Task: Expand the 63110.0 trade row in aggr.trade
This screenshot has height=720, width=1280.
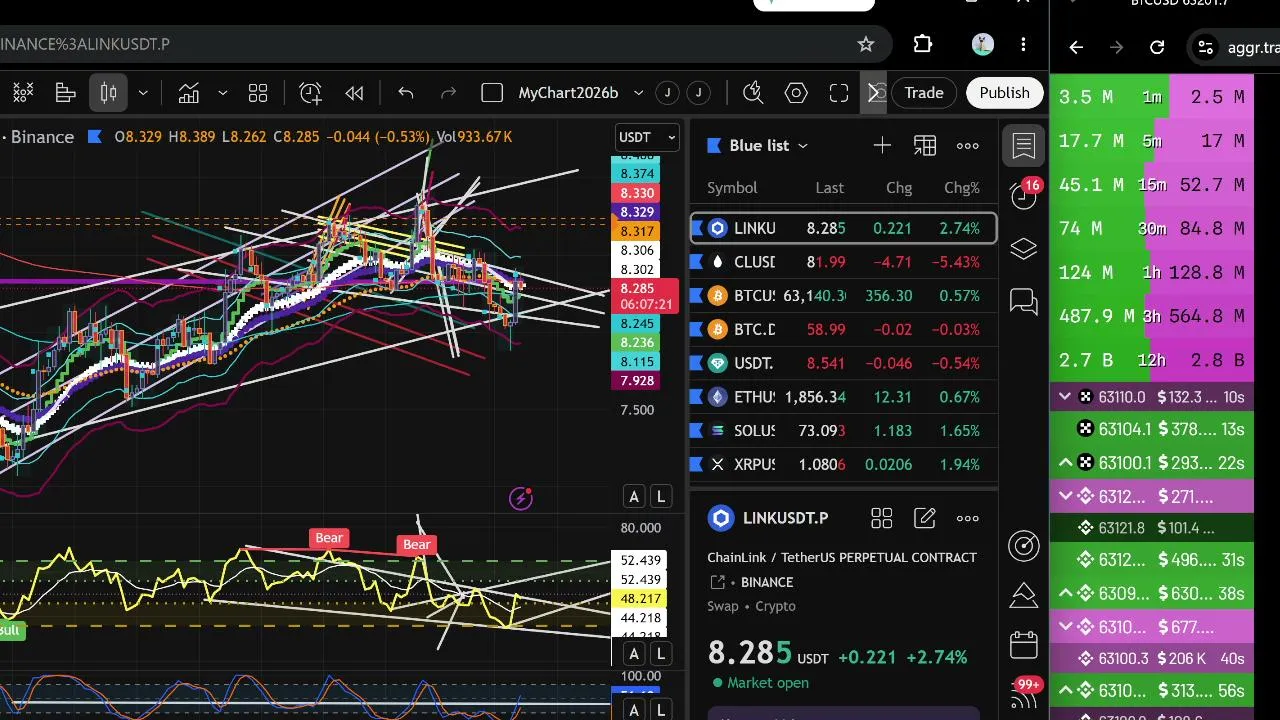Action: [x=1065, y=397]
